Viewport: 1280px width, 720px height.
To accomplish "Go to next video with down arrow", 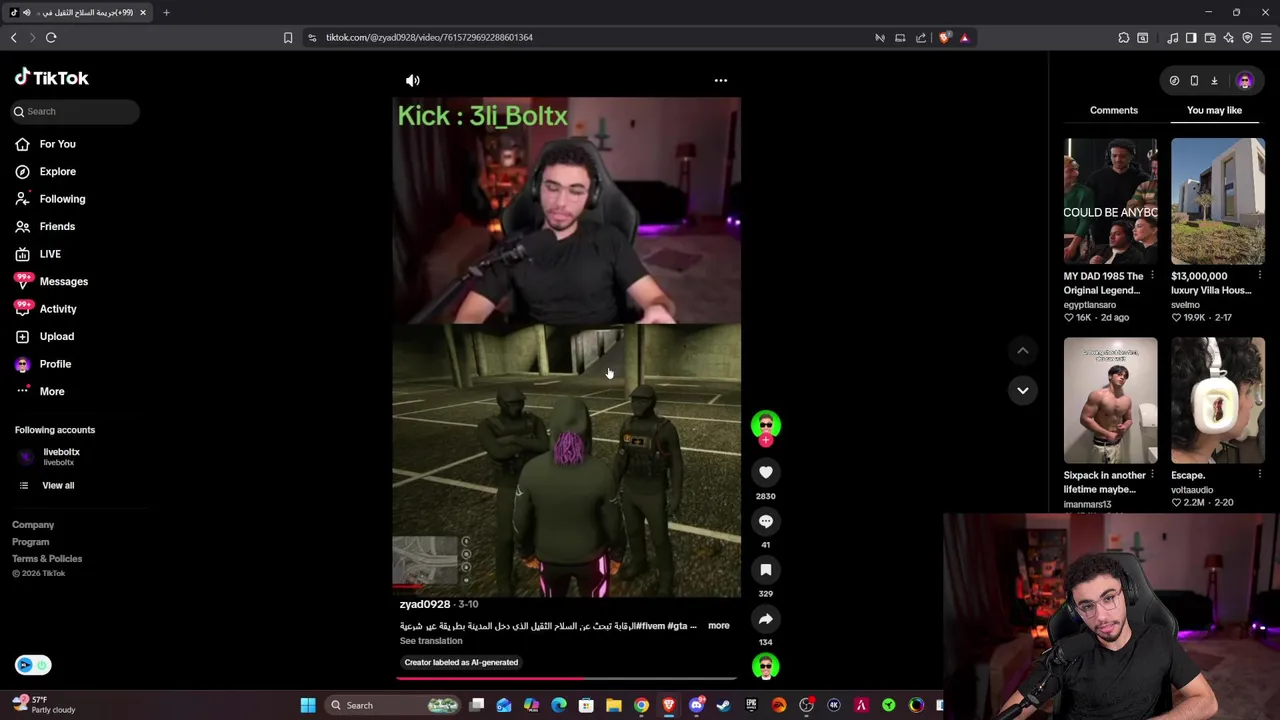I will [1022, 390].
